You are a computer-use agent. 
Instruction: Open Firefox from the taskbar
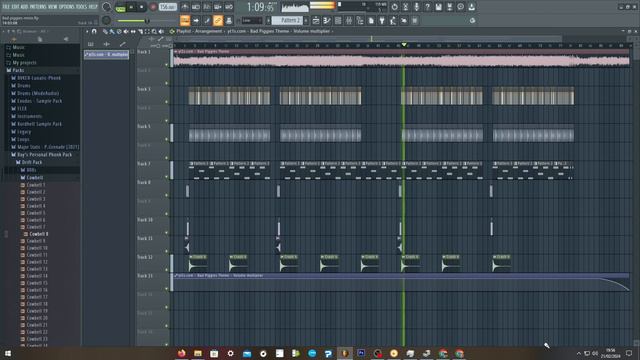tap(182, 353)
